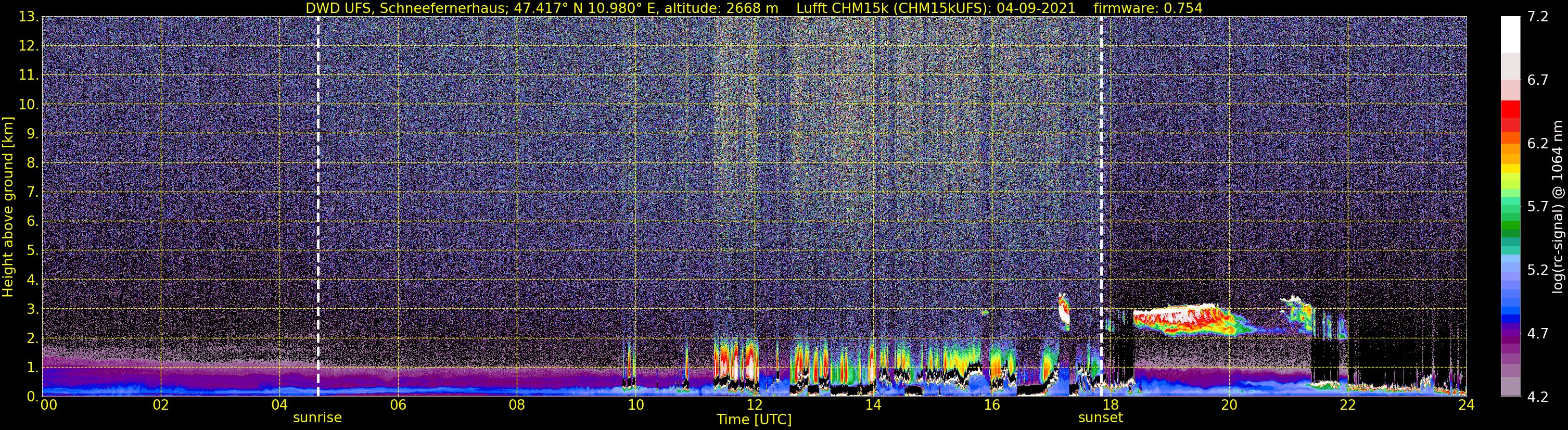Click the height tick label '12.'

[29, 46]
